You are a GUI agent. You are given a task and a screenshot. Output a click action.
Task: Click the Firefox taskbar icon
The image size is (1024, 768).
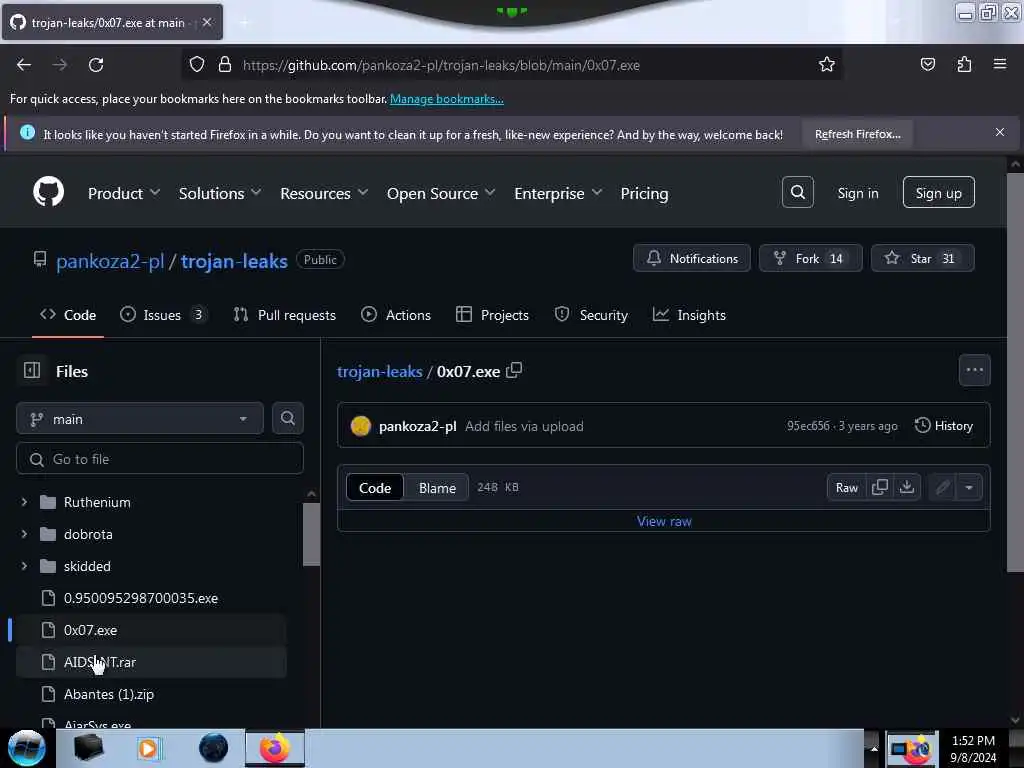tap(275, 748)
